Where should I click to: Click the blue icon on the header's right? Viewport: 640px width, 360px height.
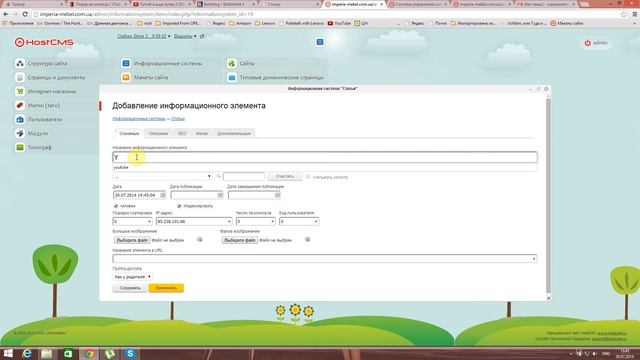pyautogui.click(x=320, y=42)
